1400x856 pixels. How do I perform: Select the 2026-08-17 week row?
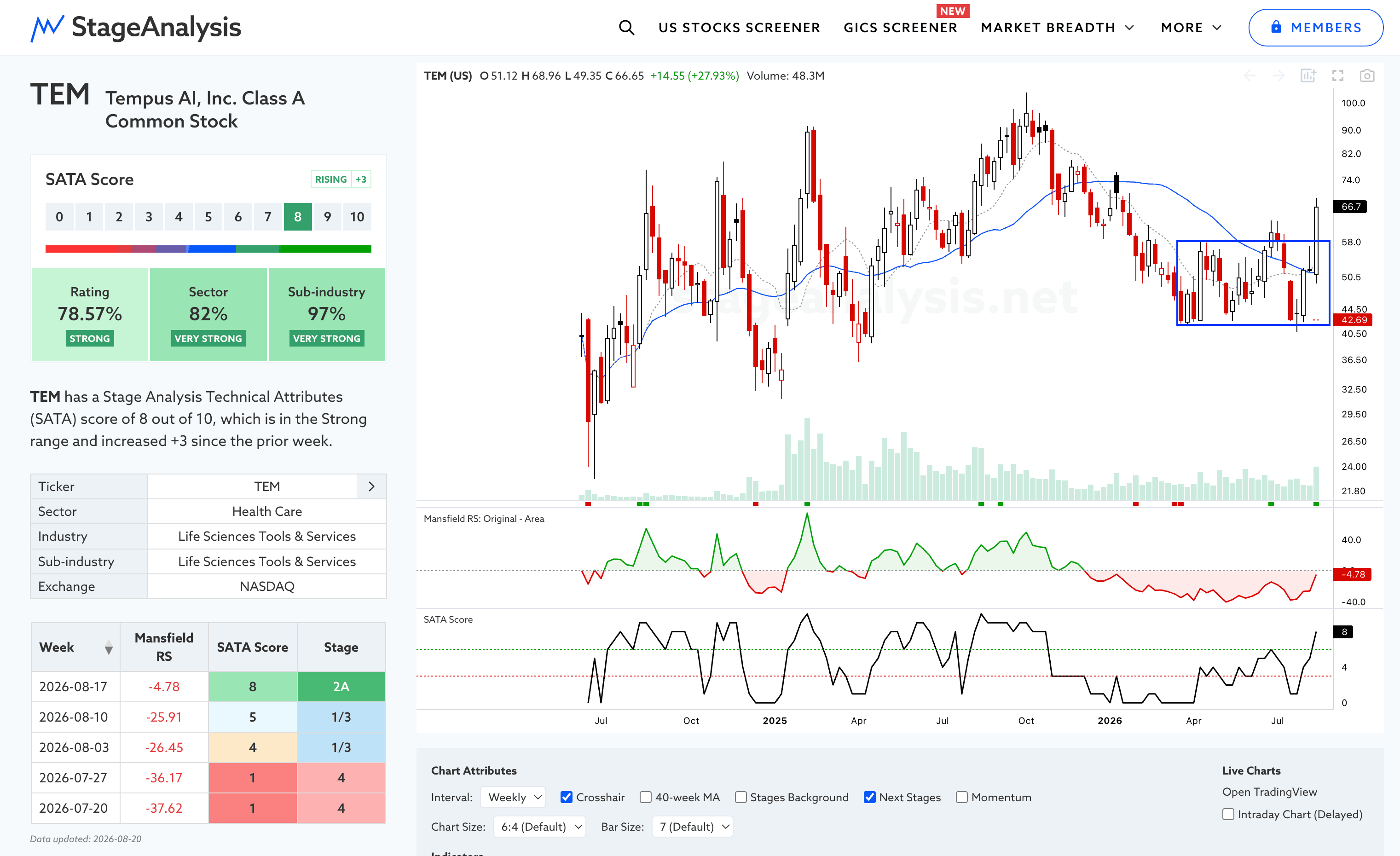(x=208, y=687)
